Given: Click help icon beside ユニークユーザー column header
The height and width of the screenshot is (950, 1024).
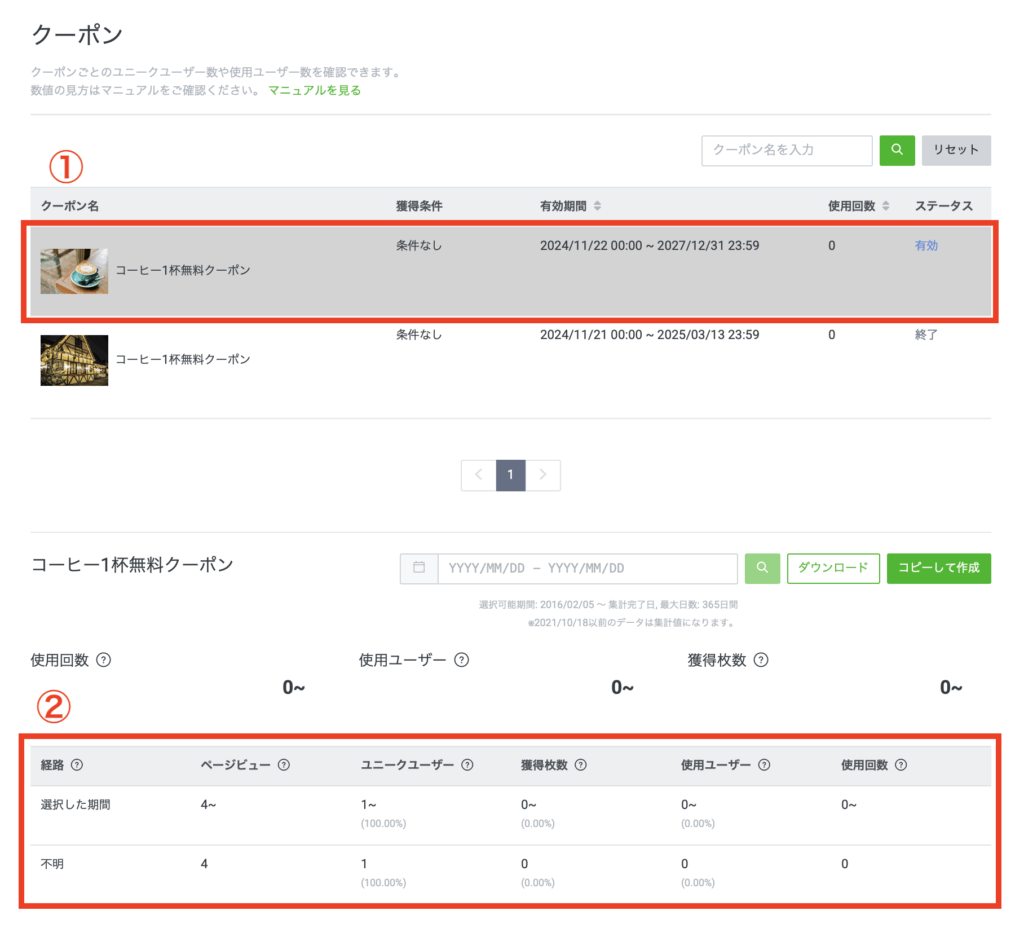Looking at the screenshot, I should click(x=467, y=765).
